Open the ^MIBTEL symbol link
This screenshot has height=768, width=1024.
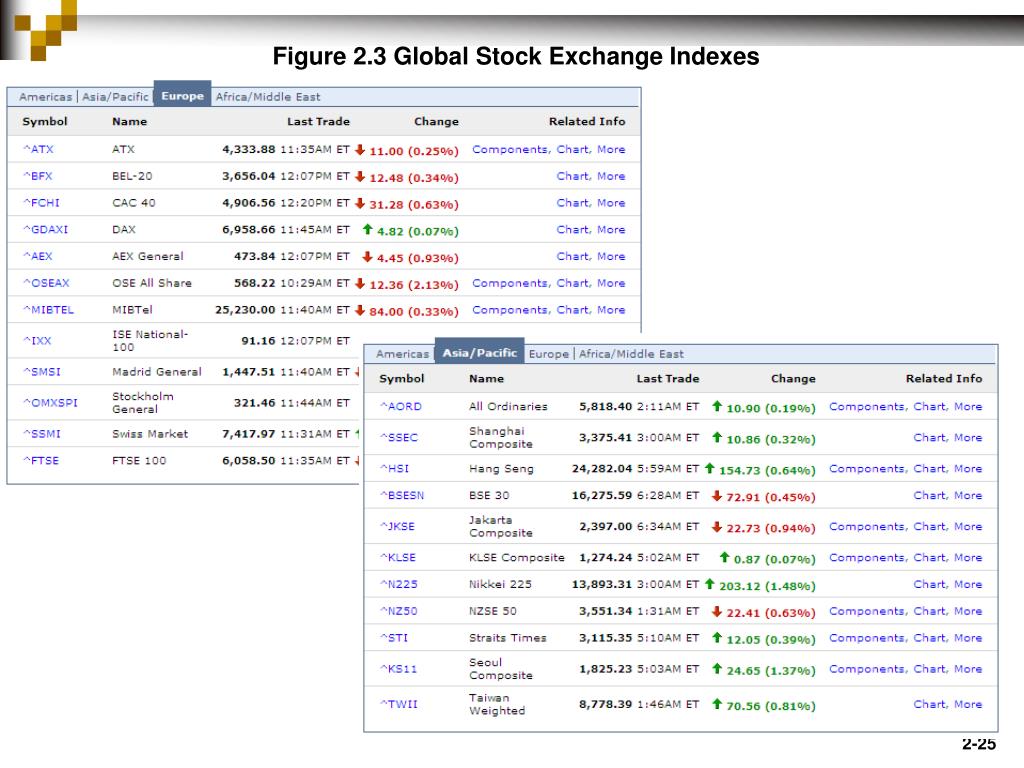click(48, 310)
